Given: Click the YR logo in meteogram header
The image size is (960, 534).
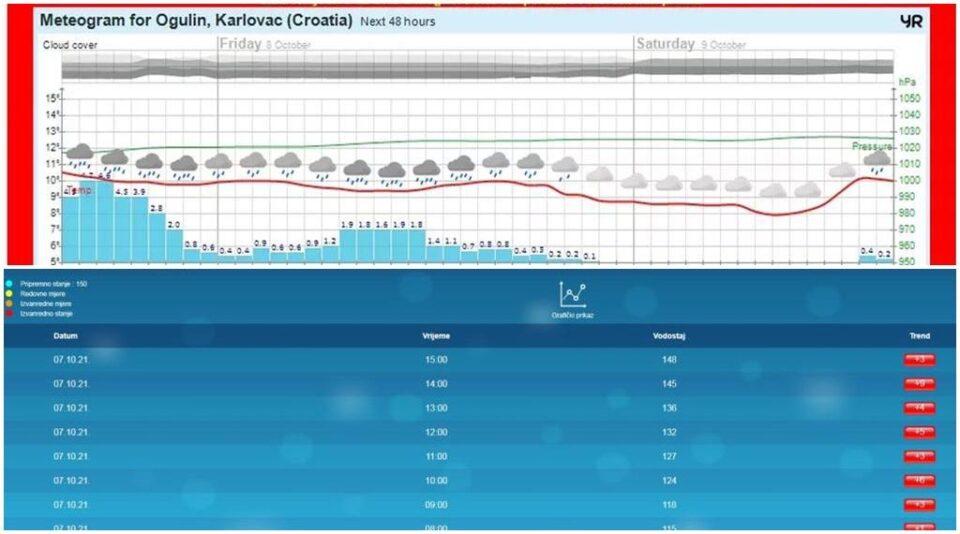Looking at the screenshot, I should click(911, 21).
